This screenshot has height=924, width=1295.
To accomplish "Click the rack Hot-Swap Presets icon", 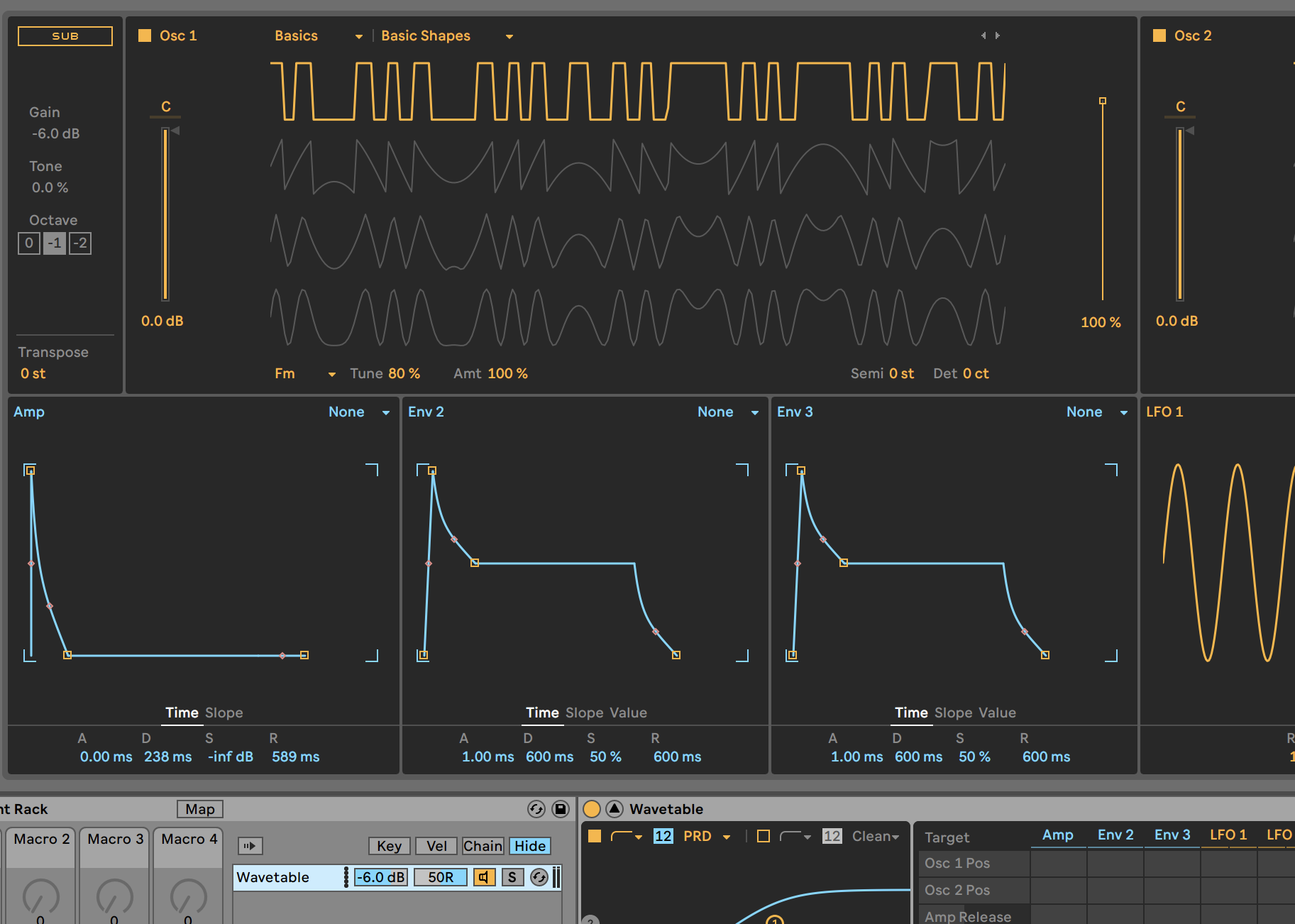I will 536,809.
